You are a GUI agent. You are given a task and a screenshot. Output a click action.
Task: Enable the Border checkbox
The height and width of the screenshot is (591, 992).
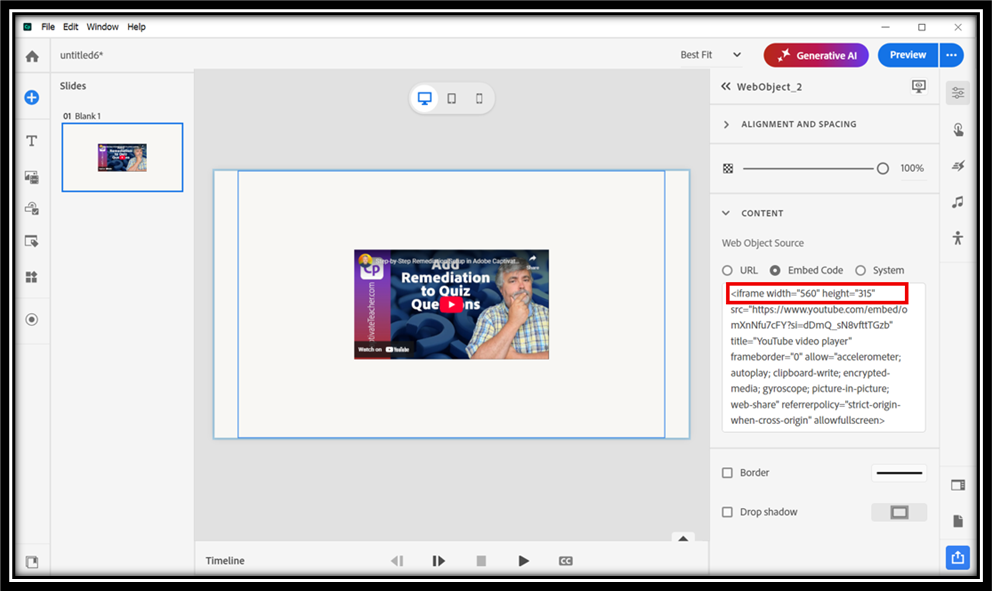tap(728, 473)
